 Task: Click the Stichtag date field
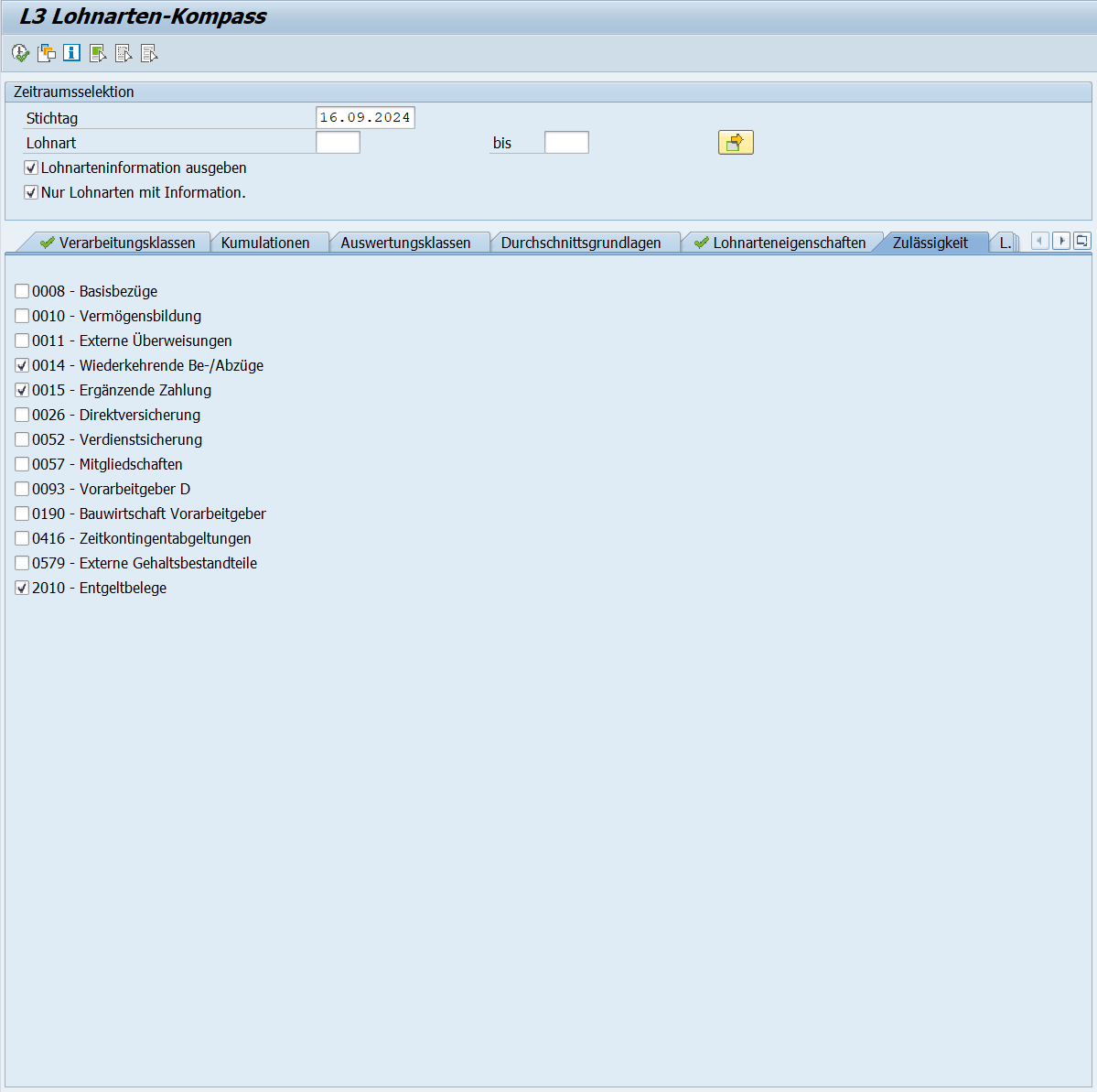365,117
